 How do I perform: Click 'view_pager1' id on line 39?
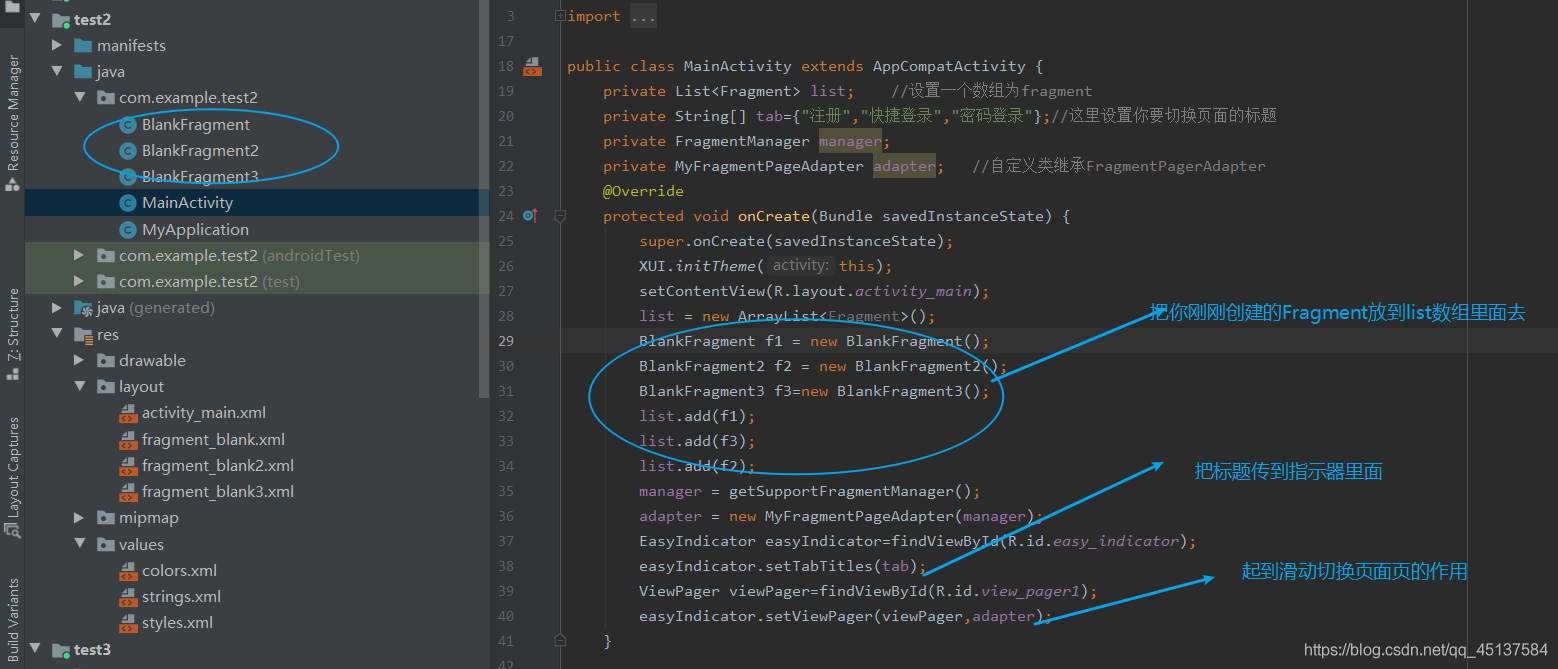[x=1030, y=591]
